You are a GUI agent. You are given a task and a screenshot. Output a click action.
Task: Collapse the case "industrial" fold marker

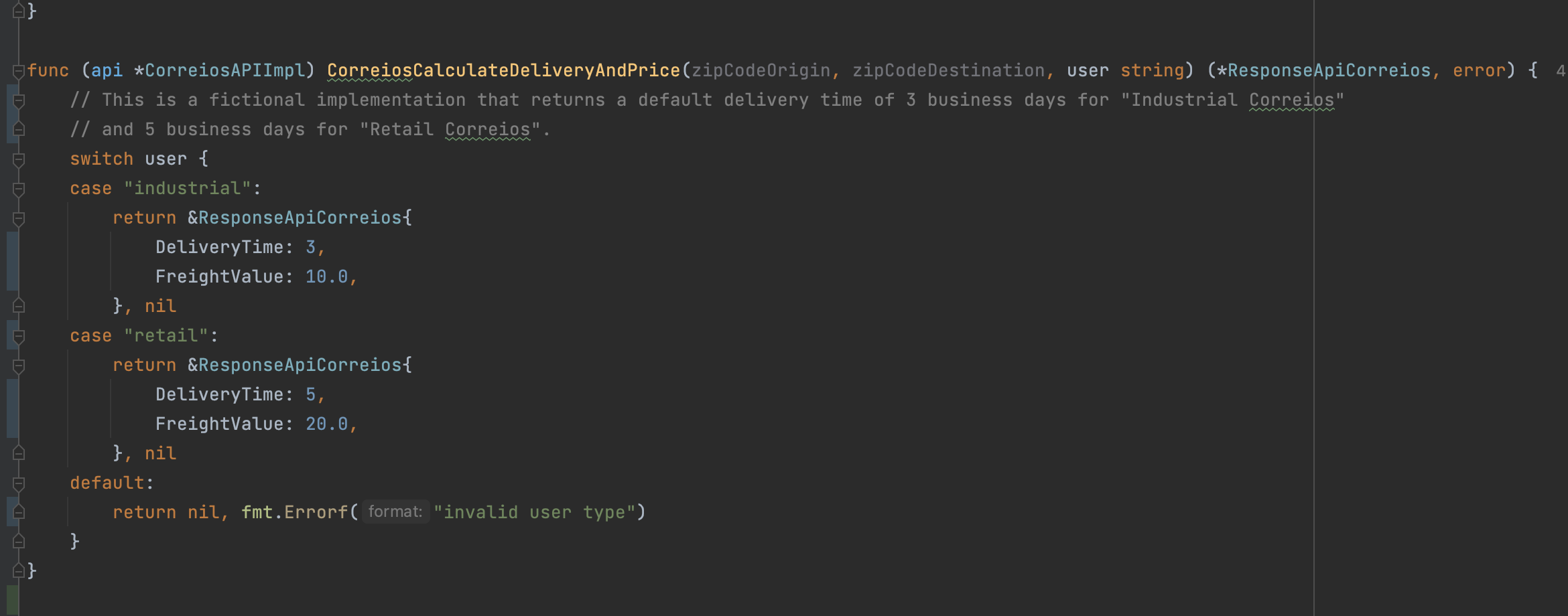click(19, 189)
